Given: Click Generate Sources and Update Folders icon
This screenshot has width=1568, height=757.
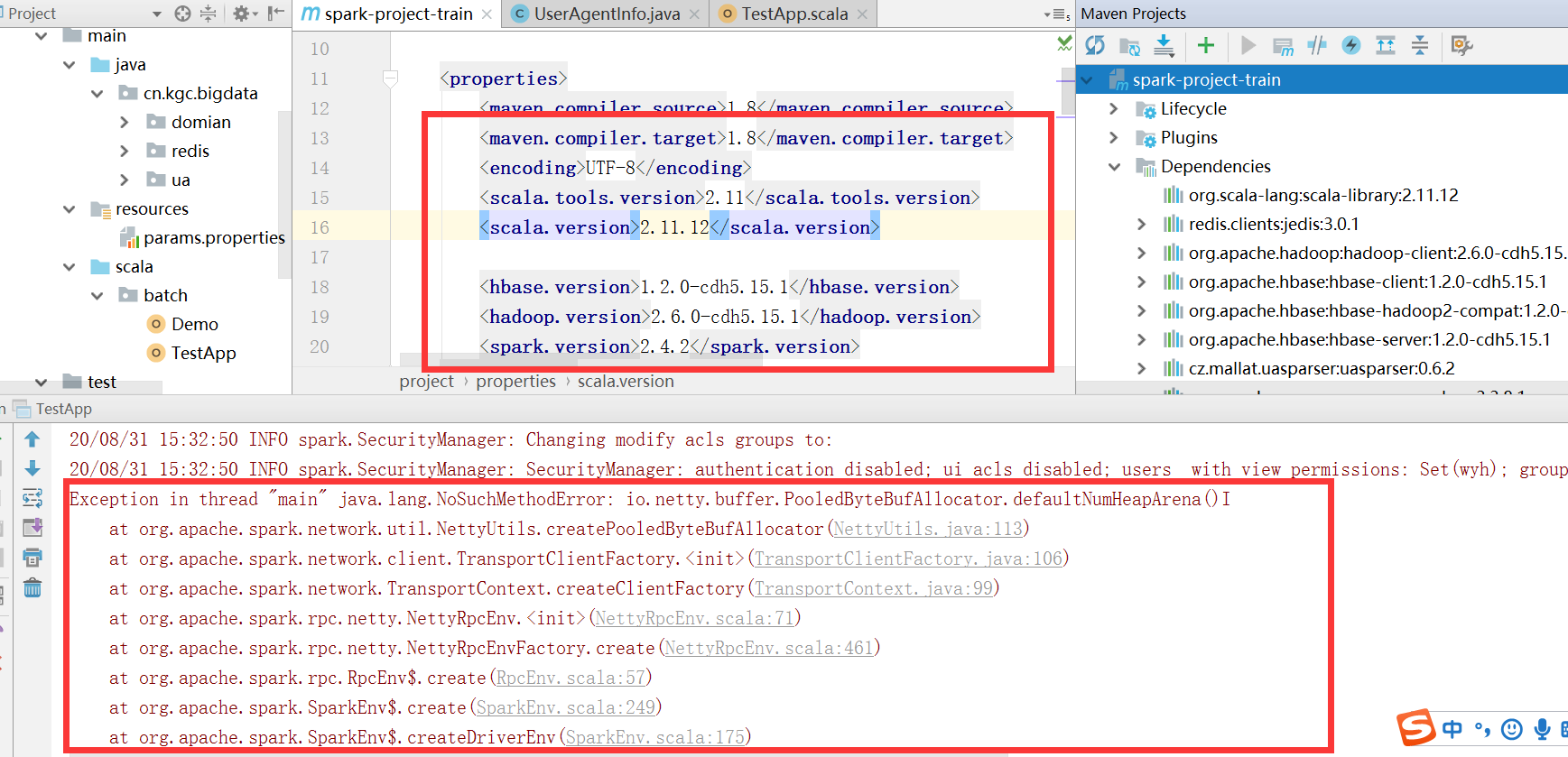Looking at the screenshot, I should click(x=1129, y=45).
